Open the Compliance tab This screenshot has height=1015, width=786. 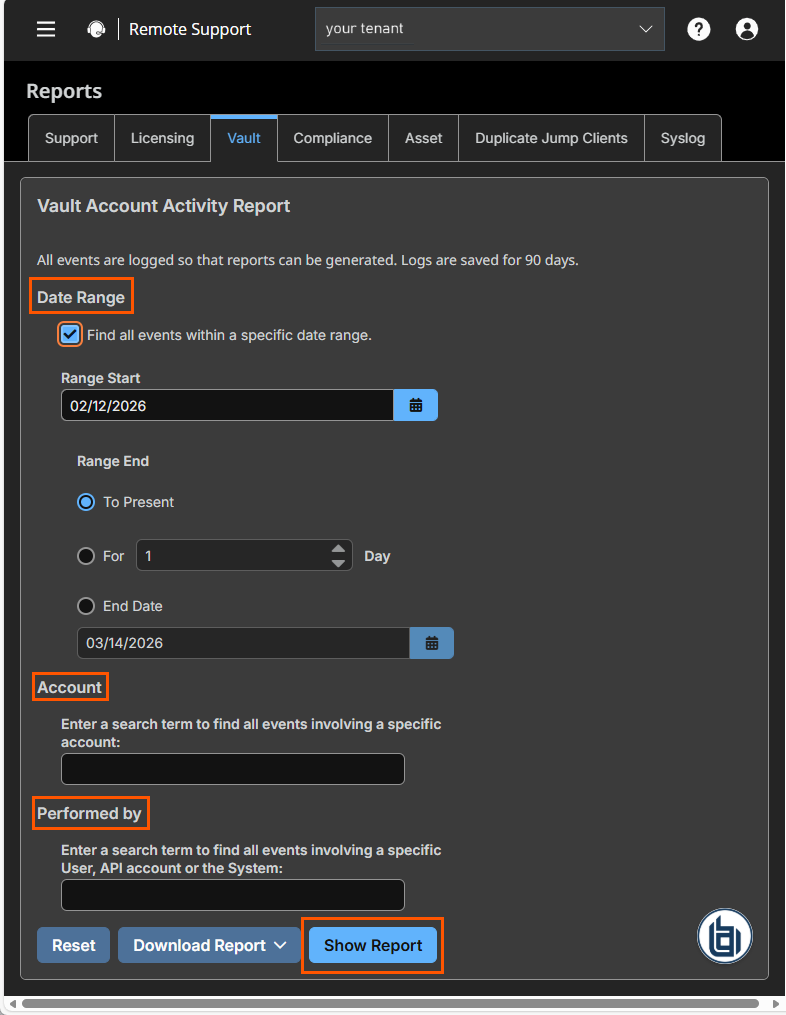pos(333,138)
